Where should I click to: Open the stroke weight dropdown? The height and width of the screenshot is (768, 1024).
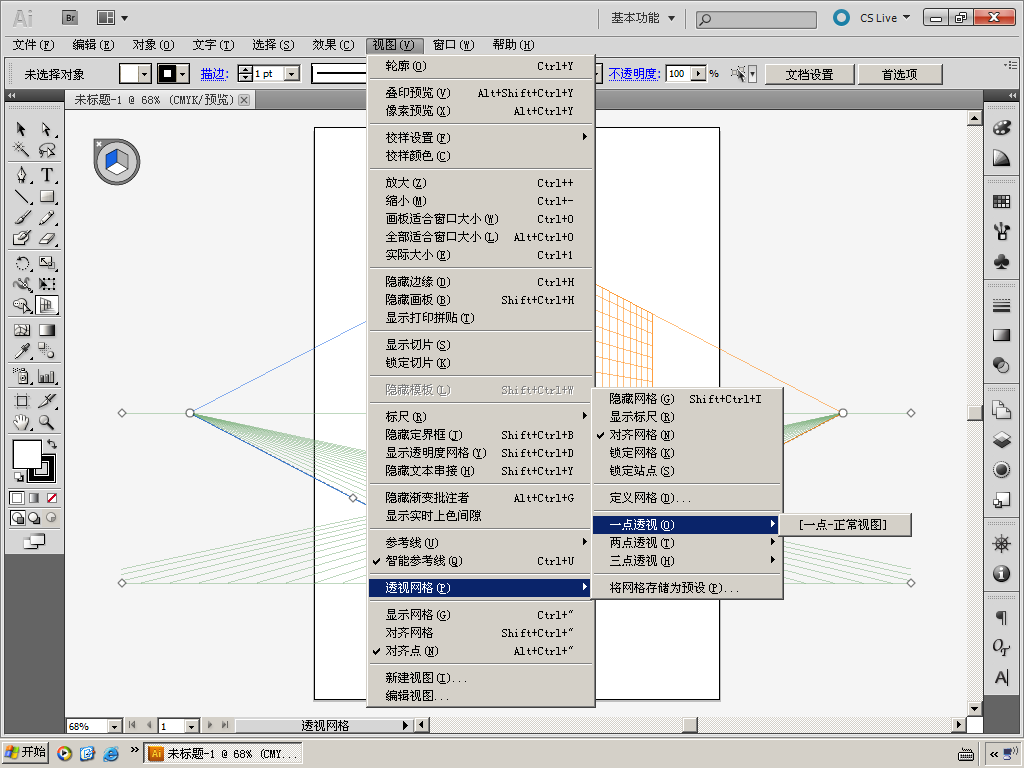292,74
